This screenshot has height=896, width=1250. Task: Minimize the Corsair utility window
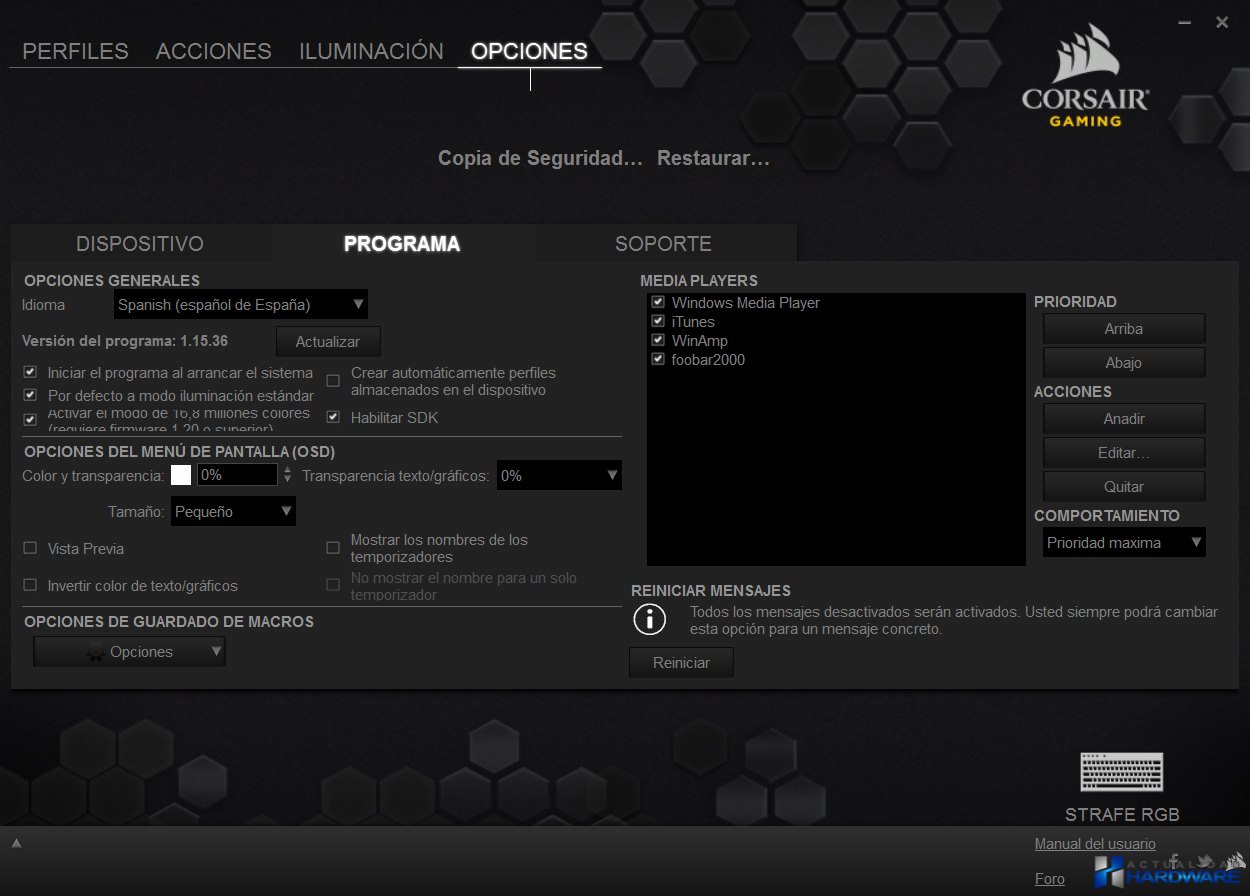tap(1184, 22)
